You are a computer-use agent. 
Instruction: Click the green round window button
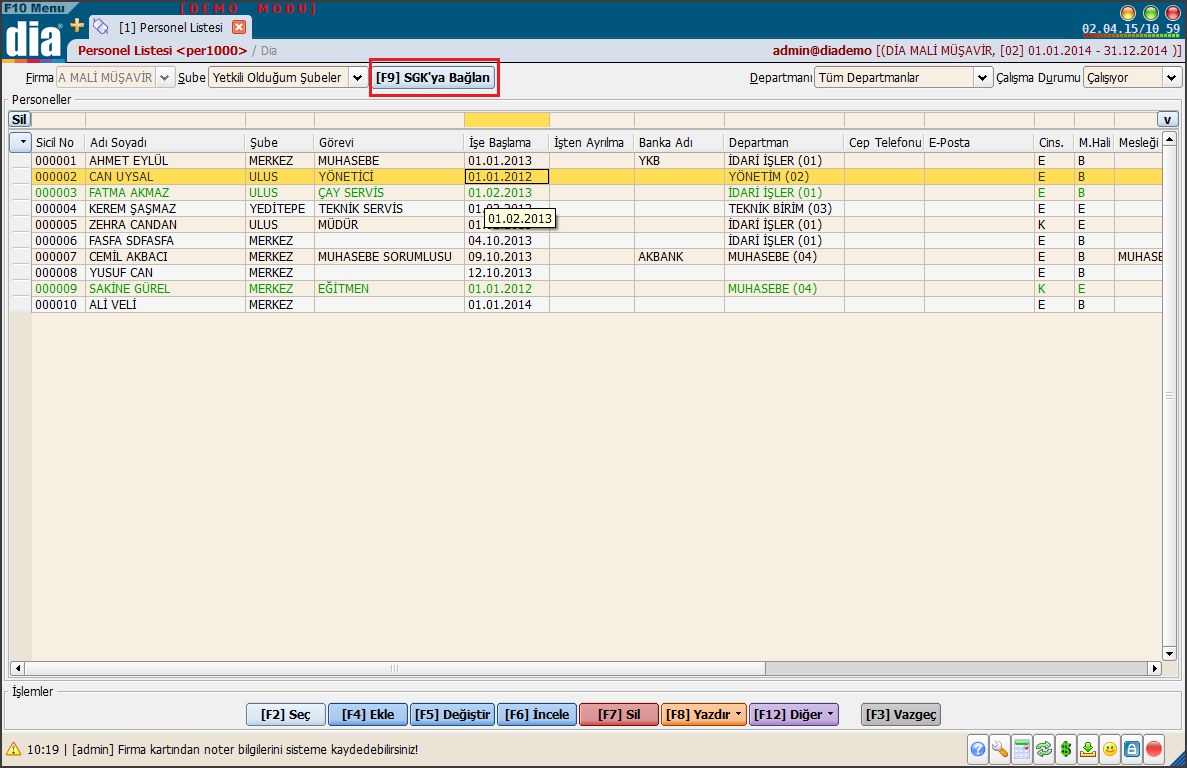click(1151, 13)
